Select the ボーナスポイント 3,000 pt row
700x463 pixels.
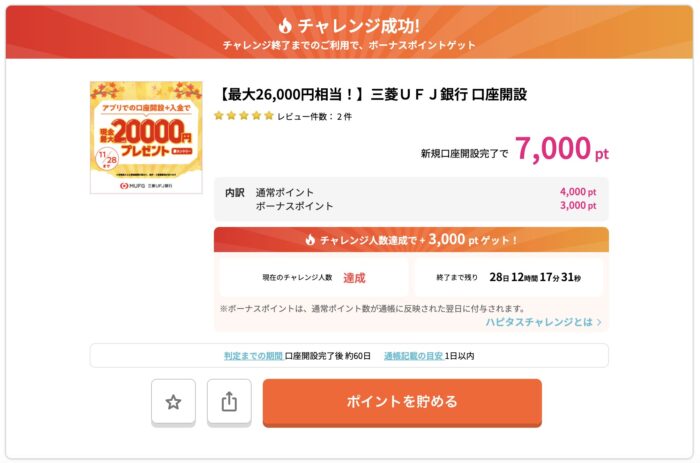click(410, 206)
